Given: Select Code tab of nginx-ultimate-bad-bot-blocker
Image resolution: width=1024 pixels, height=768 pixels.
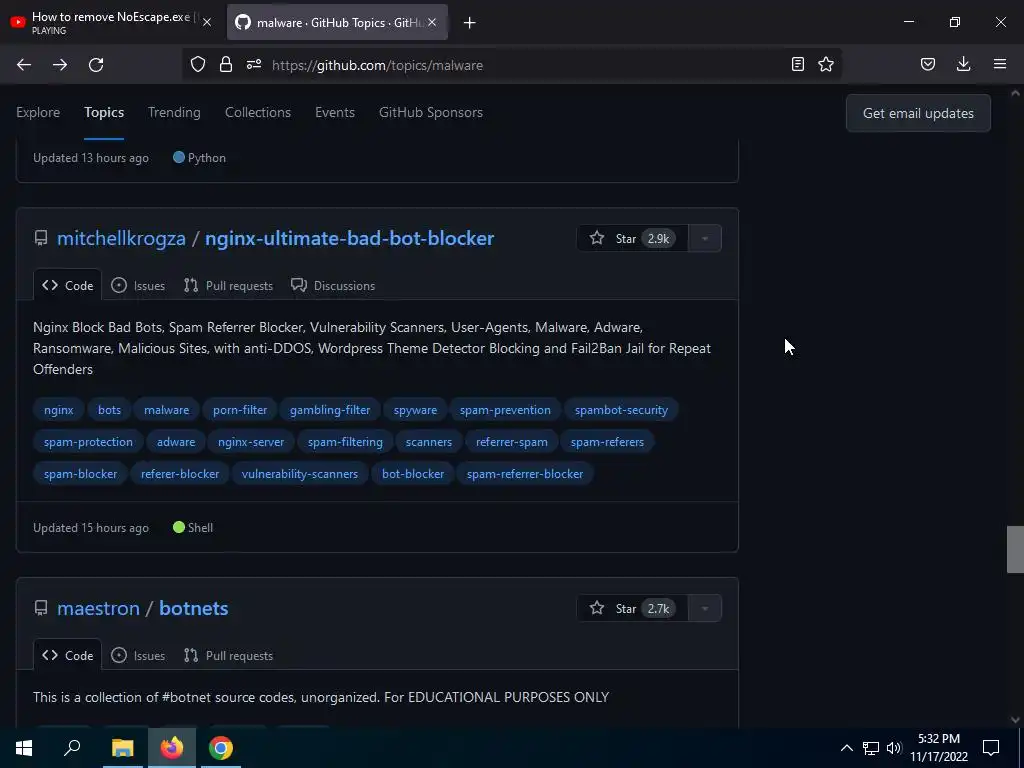Looking at the screenshot, I should (x=68, y=285).
